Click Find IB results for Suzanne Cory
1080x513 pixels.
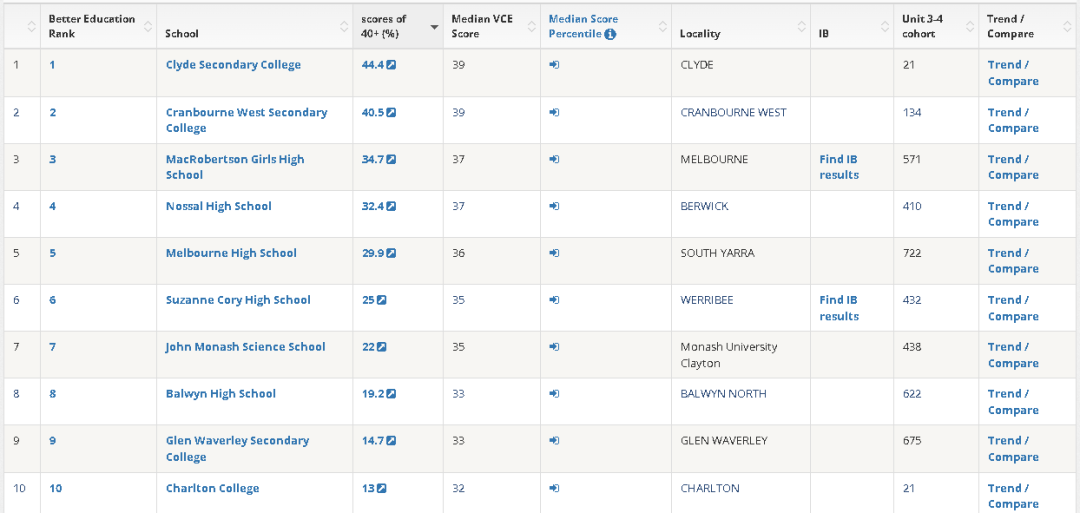pyautogui.click(x=838, y=308)
